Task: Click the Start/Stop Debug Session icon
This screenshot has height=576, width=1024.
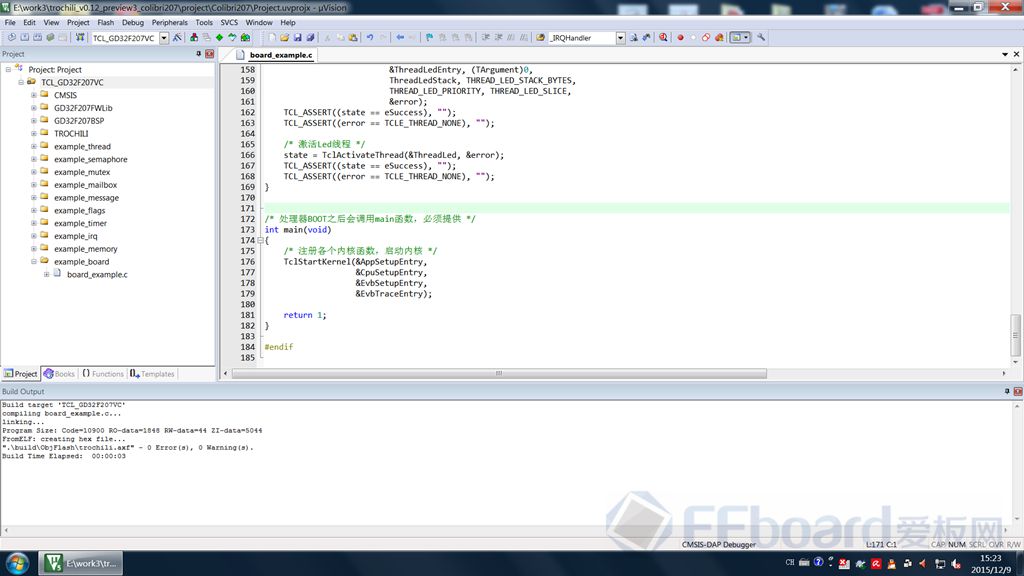Action: (662, 37)
